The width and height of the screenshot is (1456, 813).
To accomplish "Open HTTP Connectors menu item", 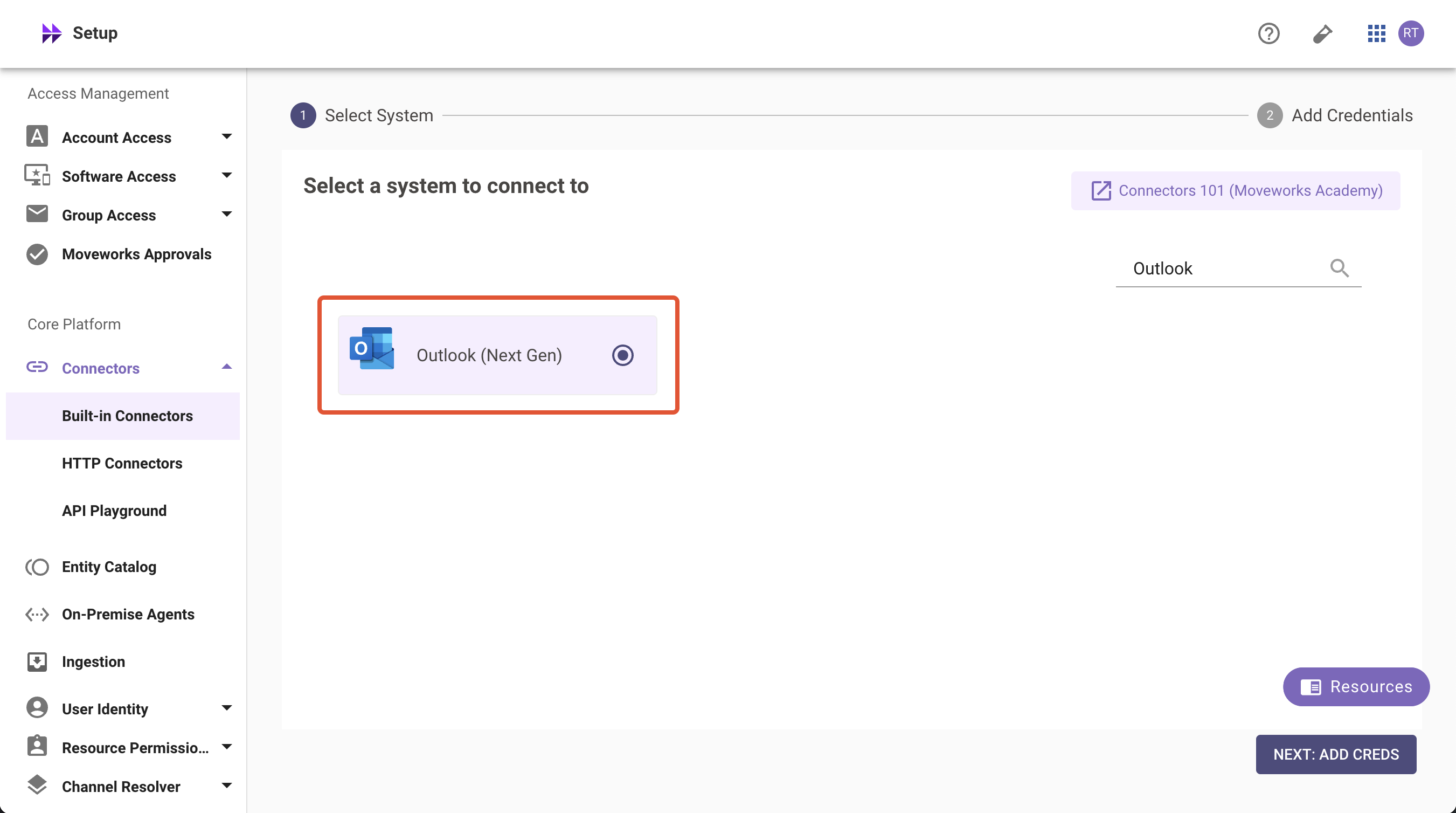I will pyautogui.click(x=122, y=463).
